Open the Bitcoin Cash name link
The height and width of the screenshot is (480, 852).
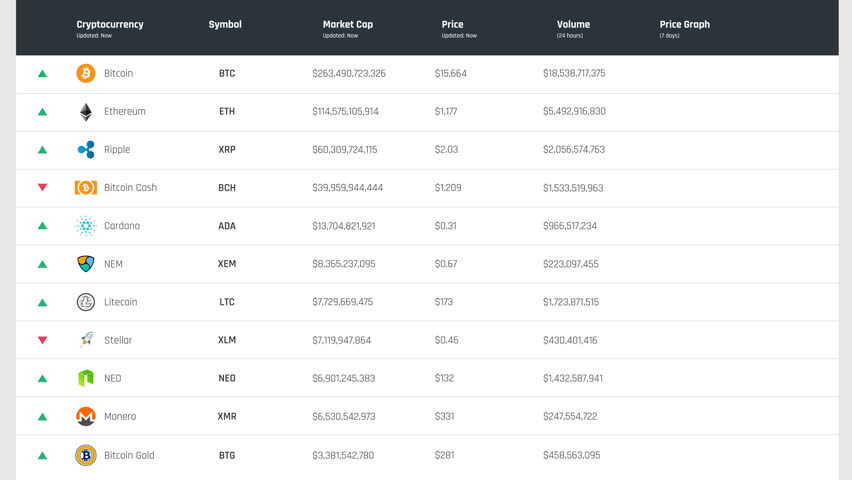coord(130,188)
